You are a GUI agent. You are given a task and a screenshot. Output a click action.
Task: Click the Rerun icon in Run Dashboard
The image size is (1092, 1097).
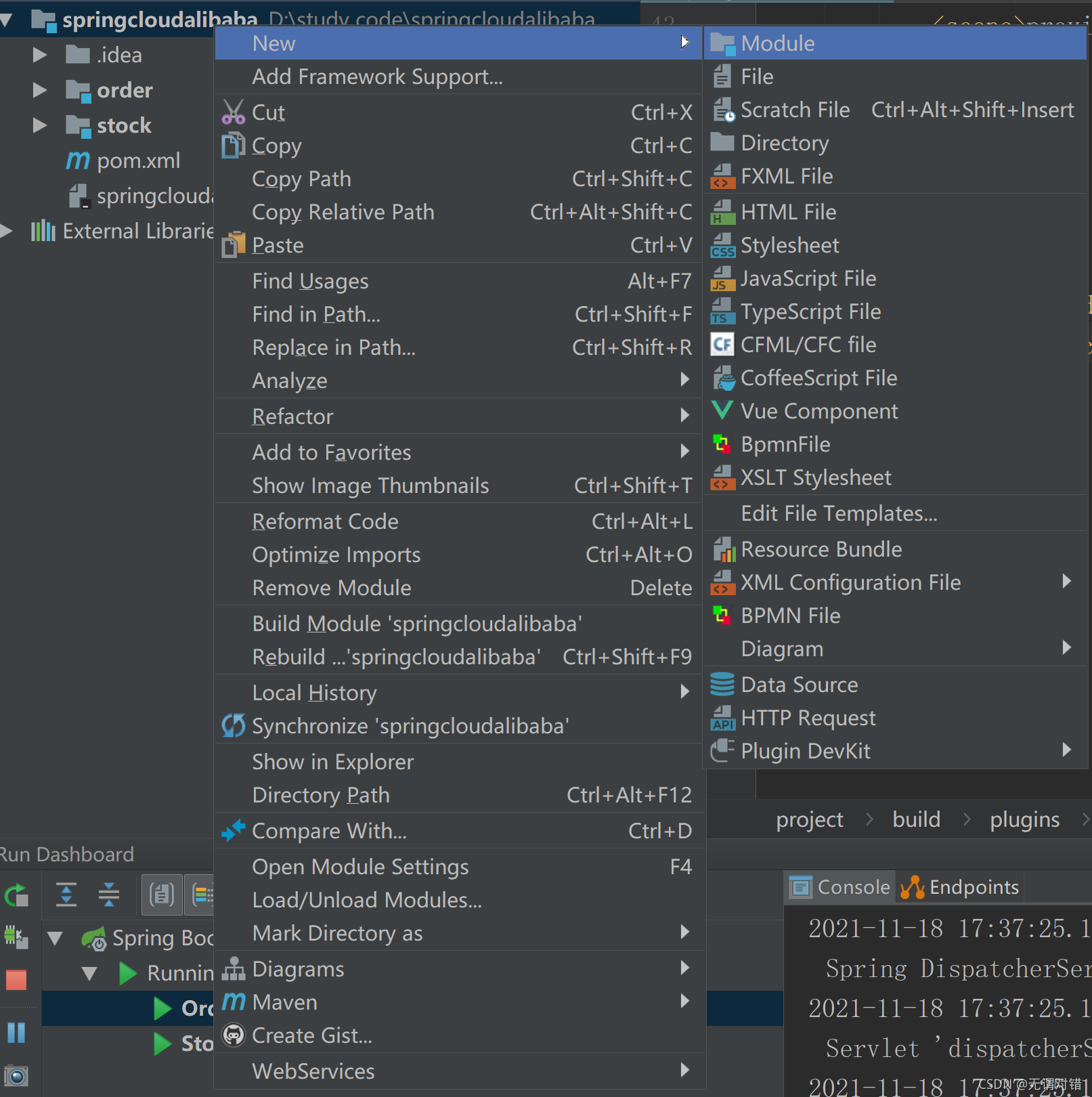pyautogui.click(x=17, y=895)
